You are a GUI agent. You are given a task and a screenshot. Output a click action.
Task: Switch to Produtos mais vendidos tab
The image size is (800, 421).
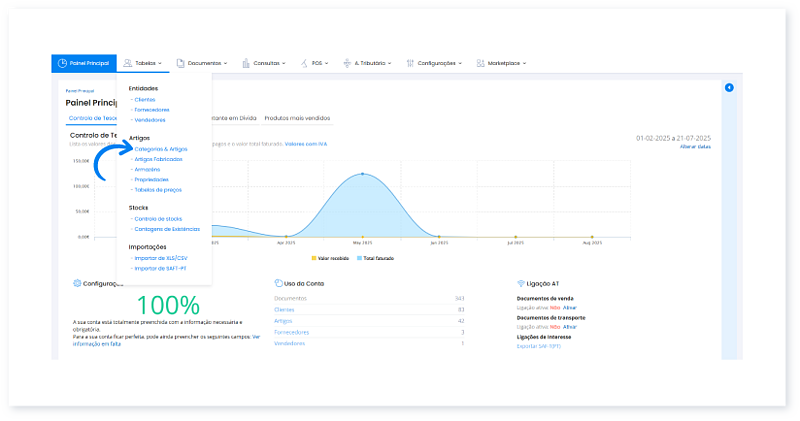coord(297,118)
